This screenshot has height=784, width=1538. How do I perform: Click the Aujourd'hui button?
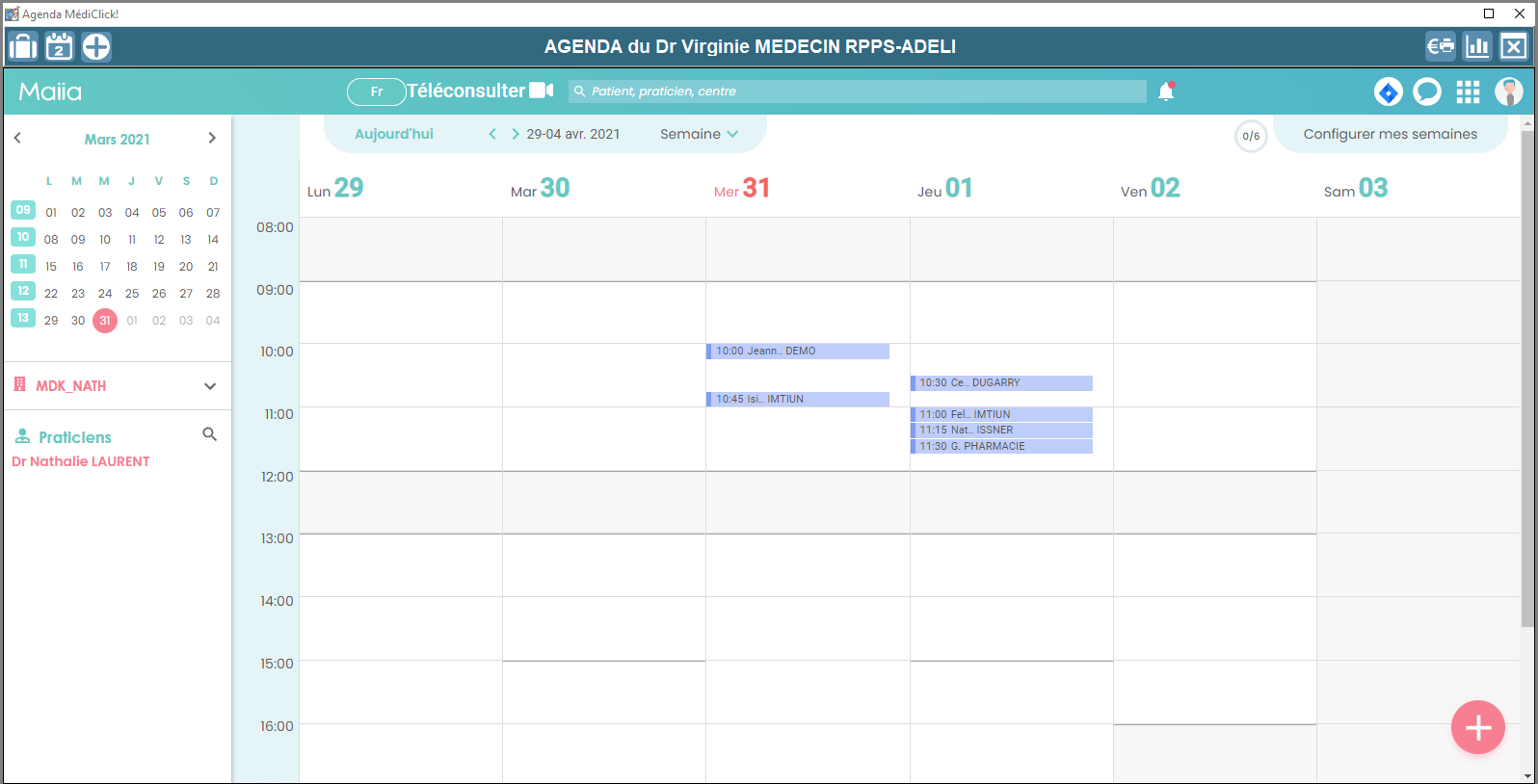click(x=394, y=134)
